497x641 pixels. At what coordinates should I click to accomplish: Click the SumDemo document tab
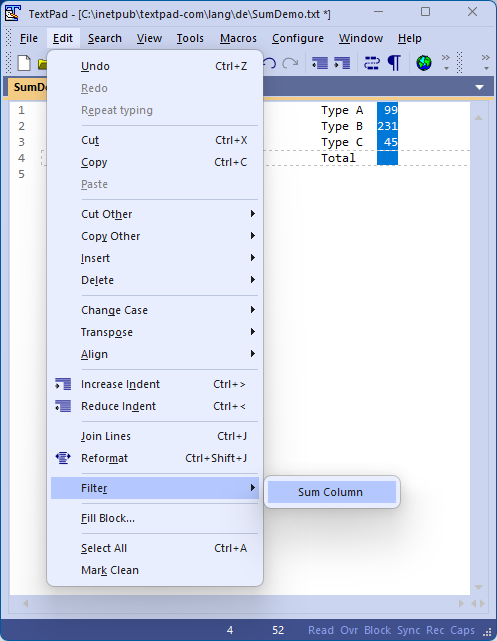point(29,87)
